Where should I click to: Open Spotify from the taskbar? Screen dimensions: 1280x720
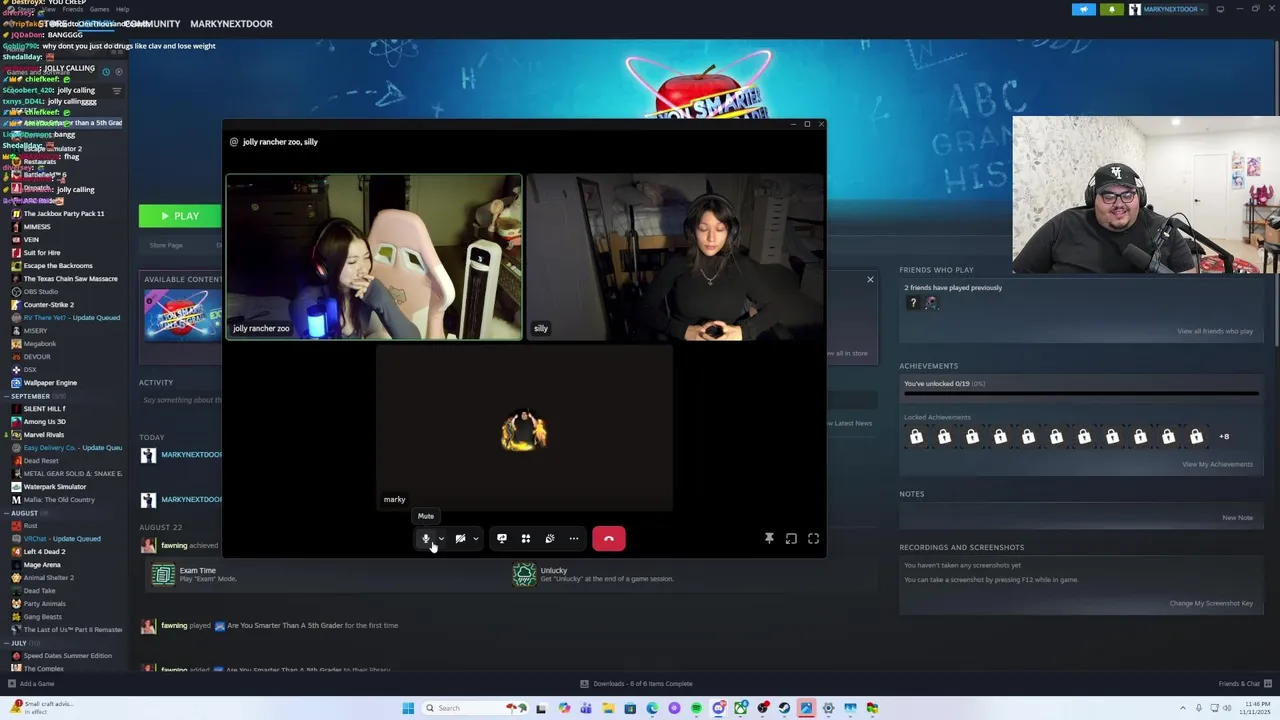pyautogui.click(x=696, y=708)
